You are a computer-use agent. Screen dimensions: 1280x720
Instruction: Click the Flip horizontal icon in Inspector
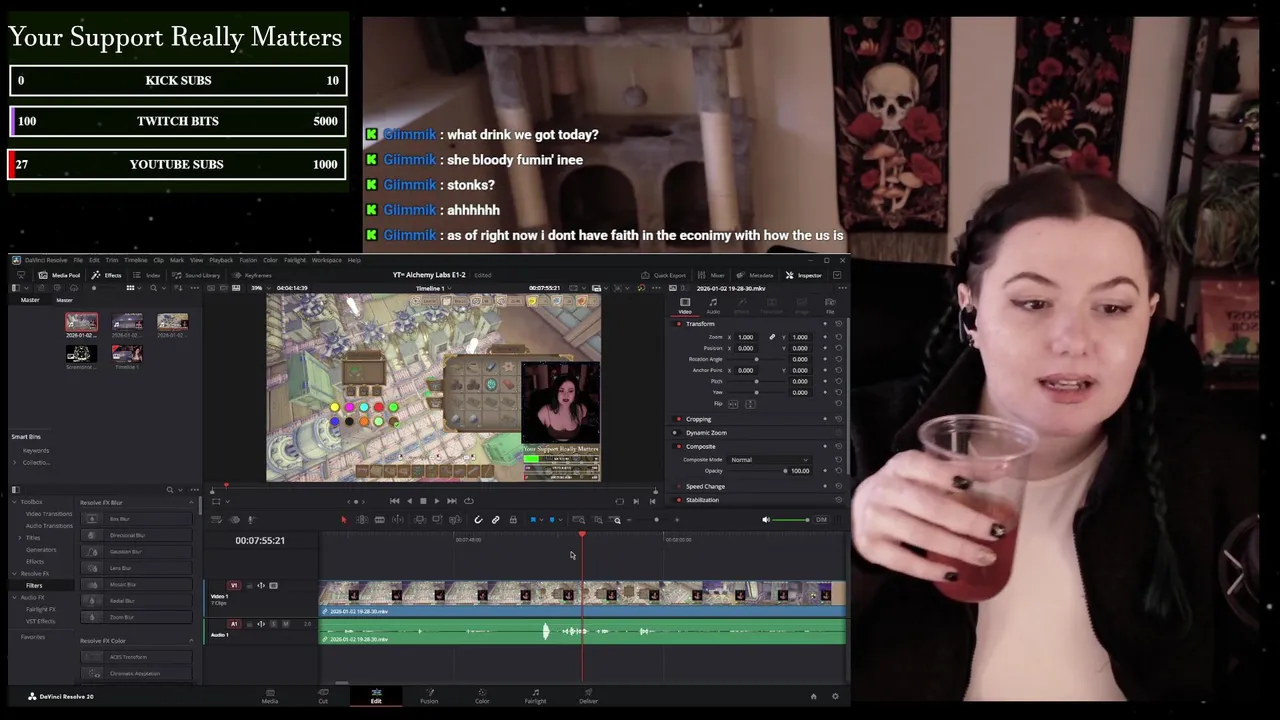(733, 404)
